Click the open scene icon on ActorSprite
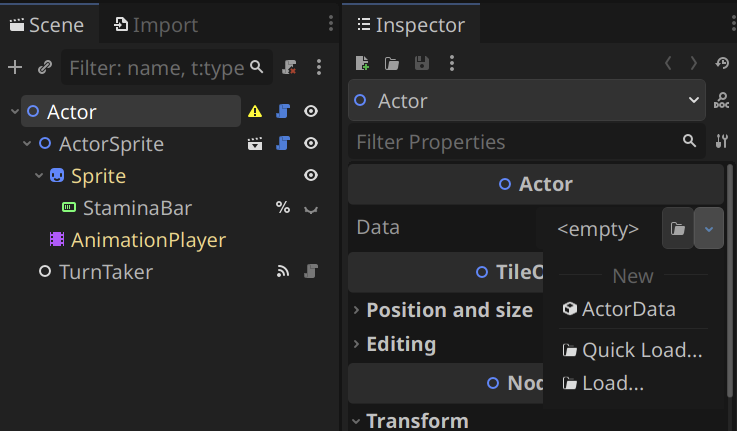 tap(256, 144)
